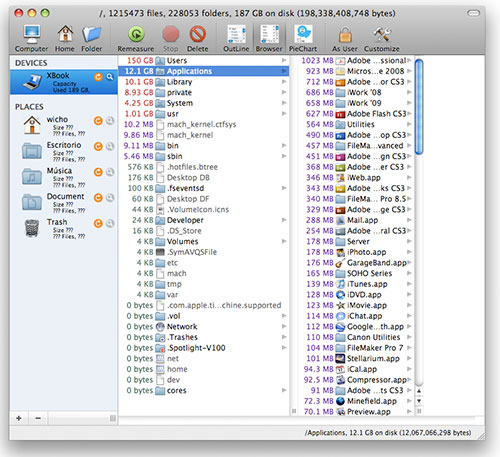The width and height of the screenshot is (500, 457).
Task: Click the green Remeasure icon
Action: point(136,34)
